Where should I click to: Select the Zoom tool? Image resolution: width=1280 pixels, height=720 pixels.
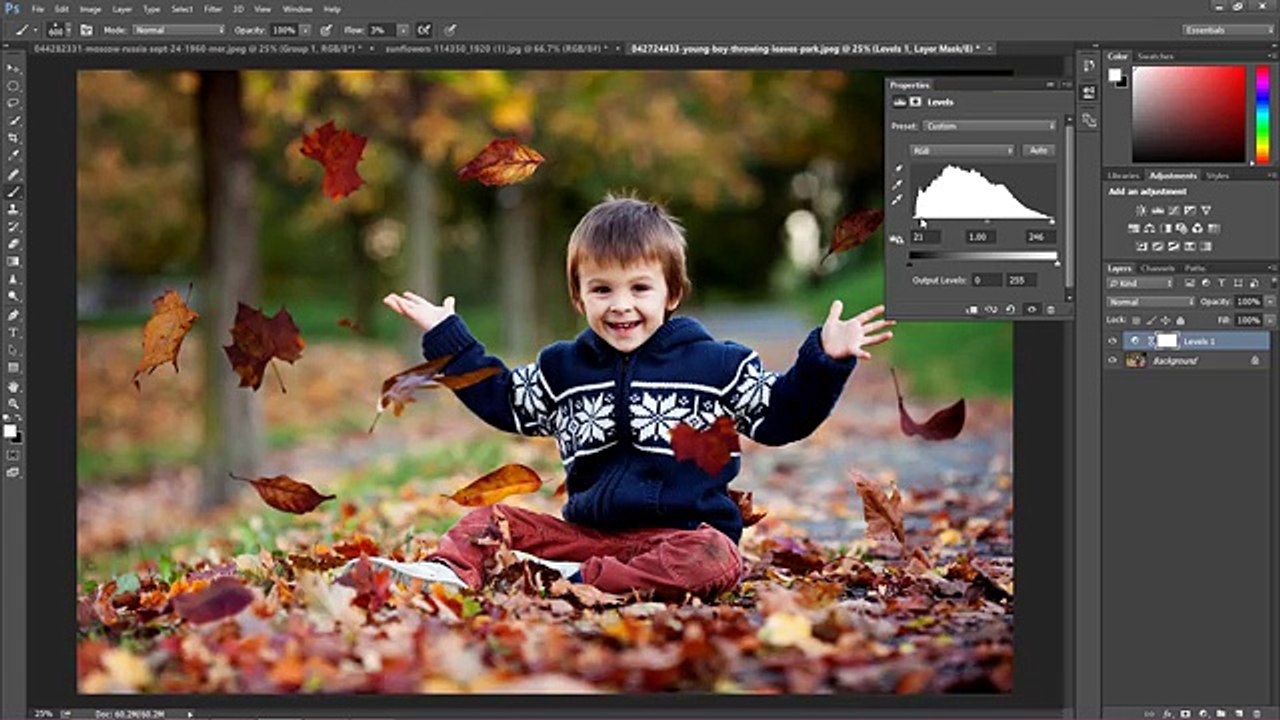click(x=14, y=404)
